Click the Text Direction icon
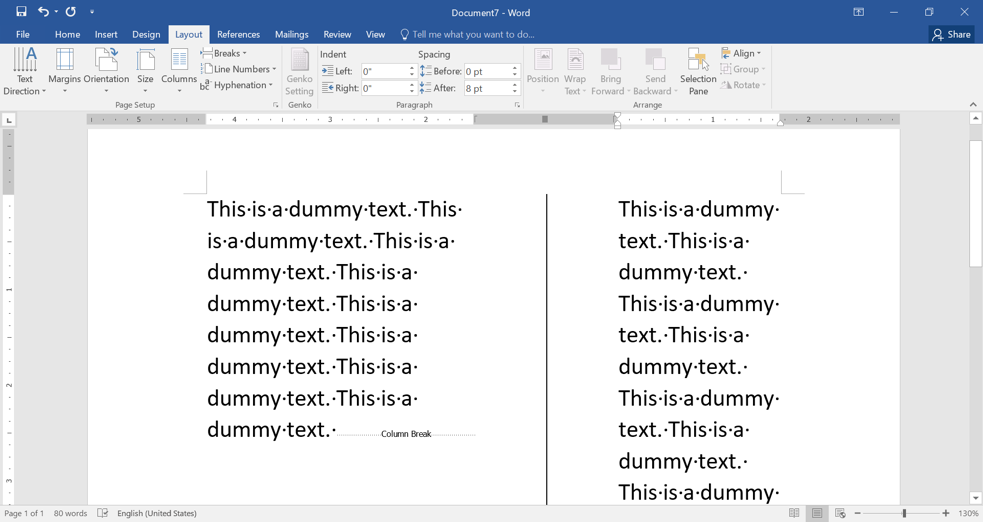Image resolution: width=983 pixels, height=522 pixels. pos(25,62)
